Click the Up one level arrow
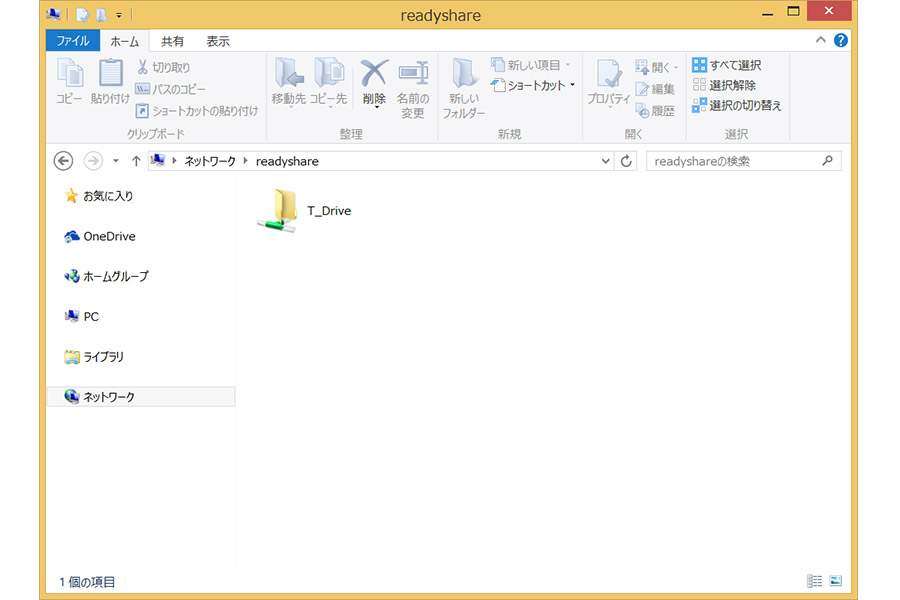This screenshot has height=600, width=900. coord(136,161)
